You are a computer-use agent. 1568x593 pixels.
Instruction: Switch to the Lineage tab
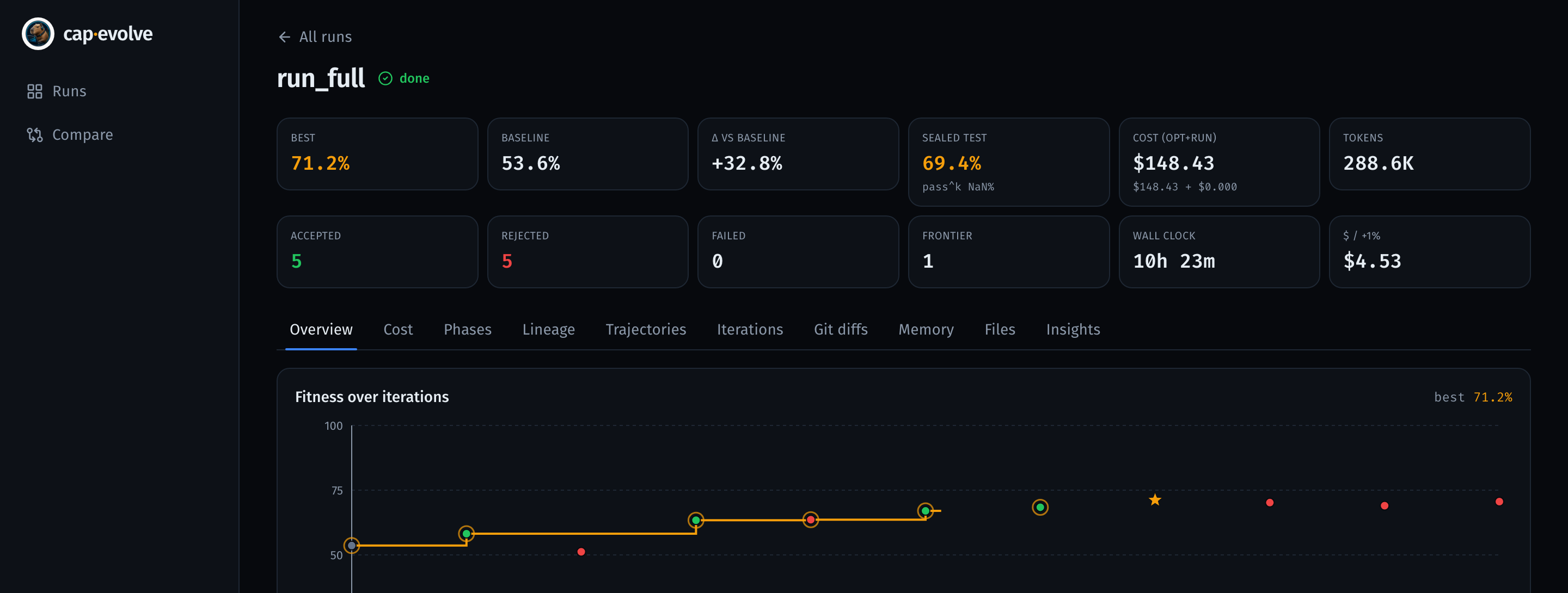tap(548, 329)
